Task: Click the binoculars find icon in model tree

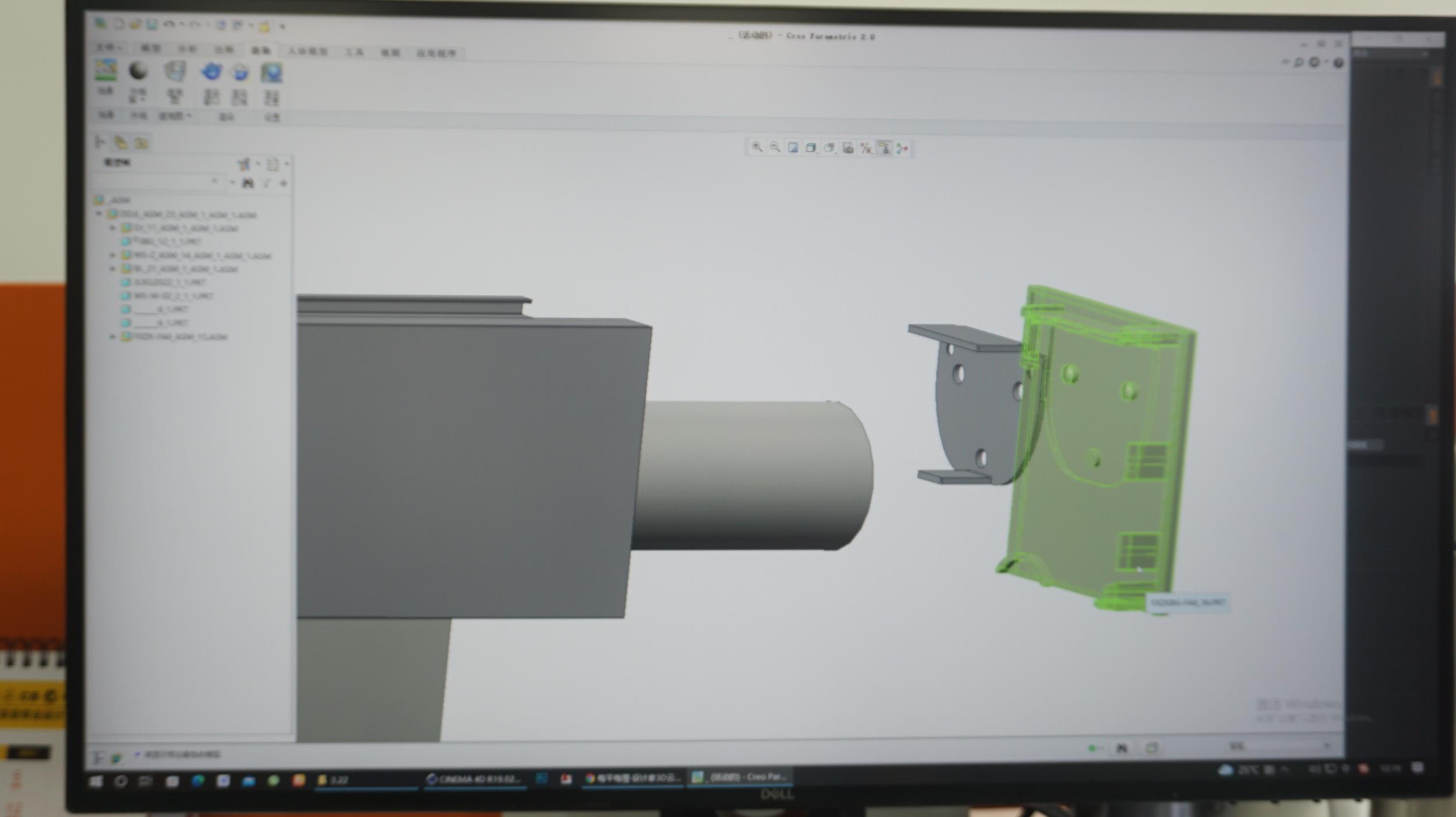Action: [248, 183]
